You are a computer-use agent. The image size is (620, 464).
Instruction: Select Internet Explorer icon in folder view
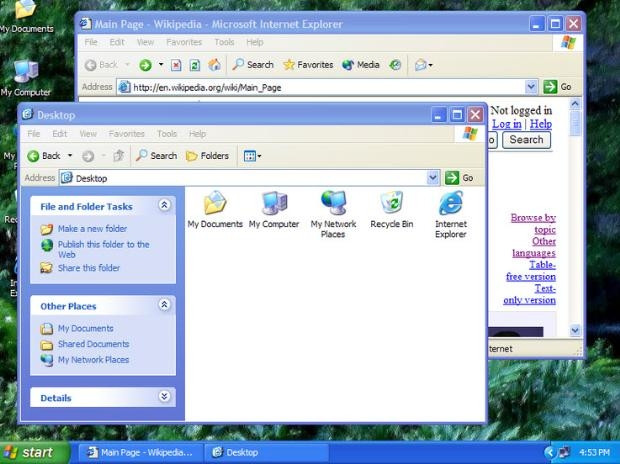(451, 214)
